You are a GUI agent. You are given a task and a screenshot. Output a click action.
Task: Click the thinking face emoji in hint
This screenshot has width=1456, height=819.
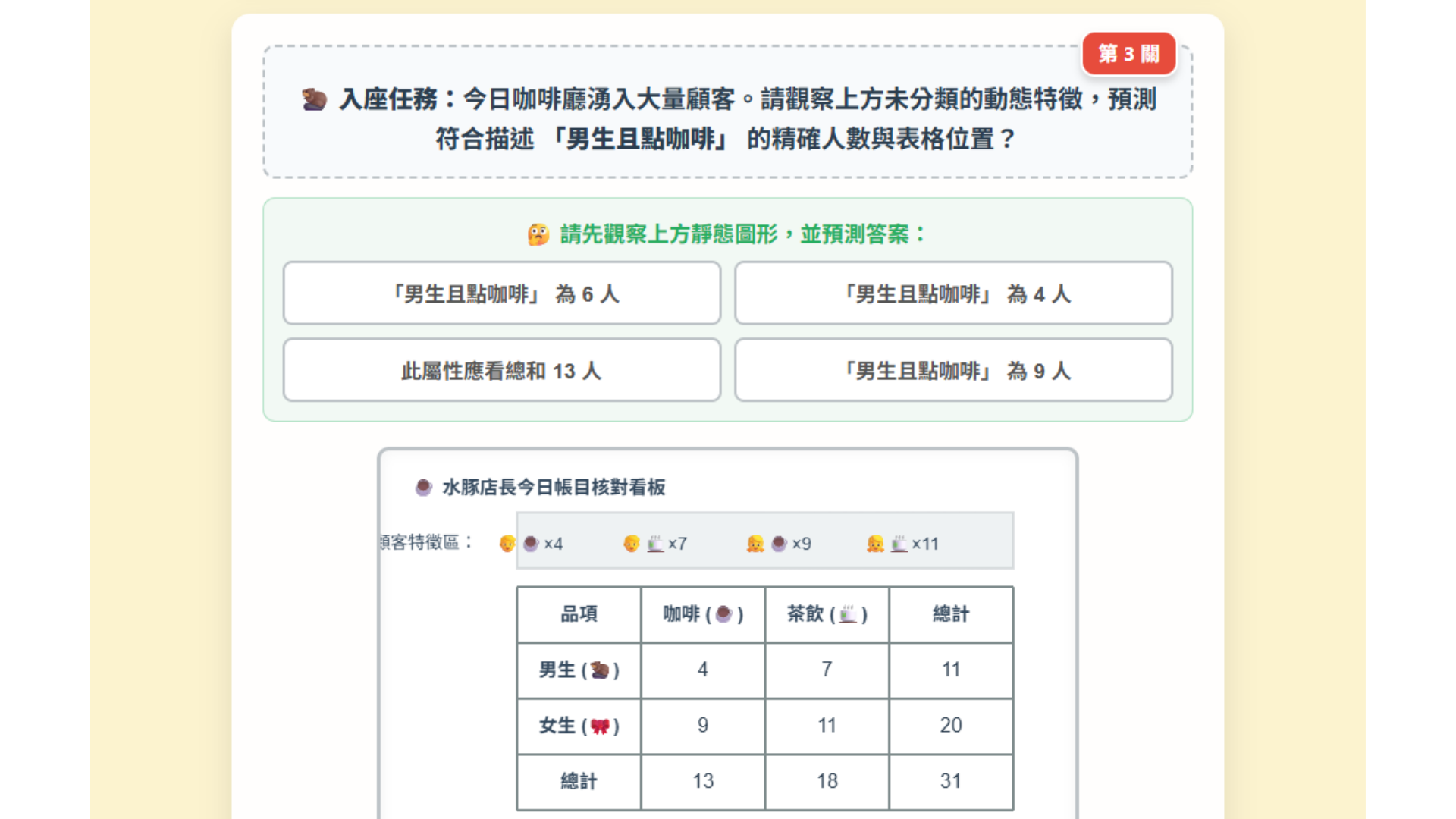(x=538, y=234)
